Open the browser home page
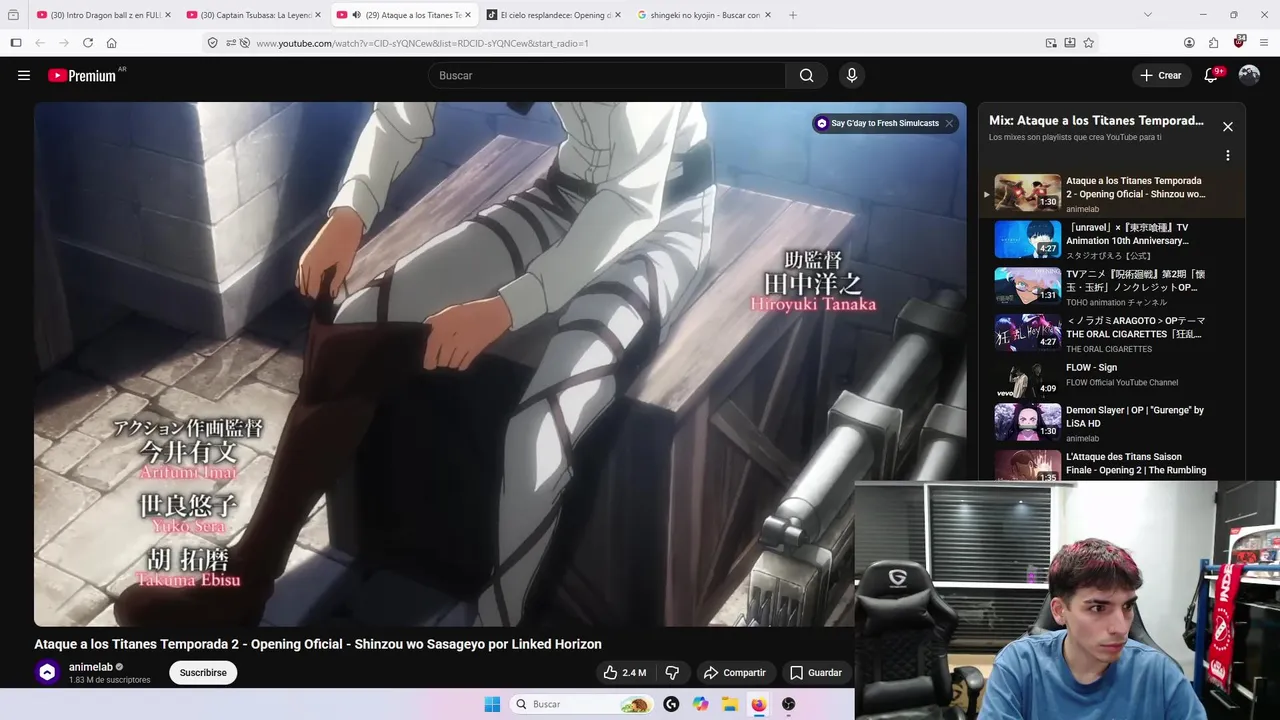The image size is (1280, 720). 112,43
